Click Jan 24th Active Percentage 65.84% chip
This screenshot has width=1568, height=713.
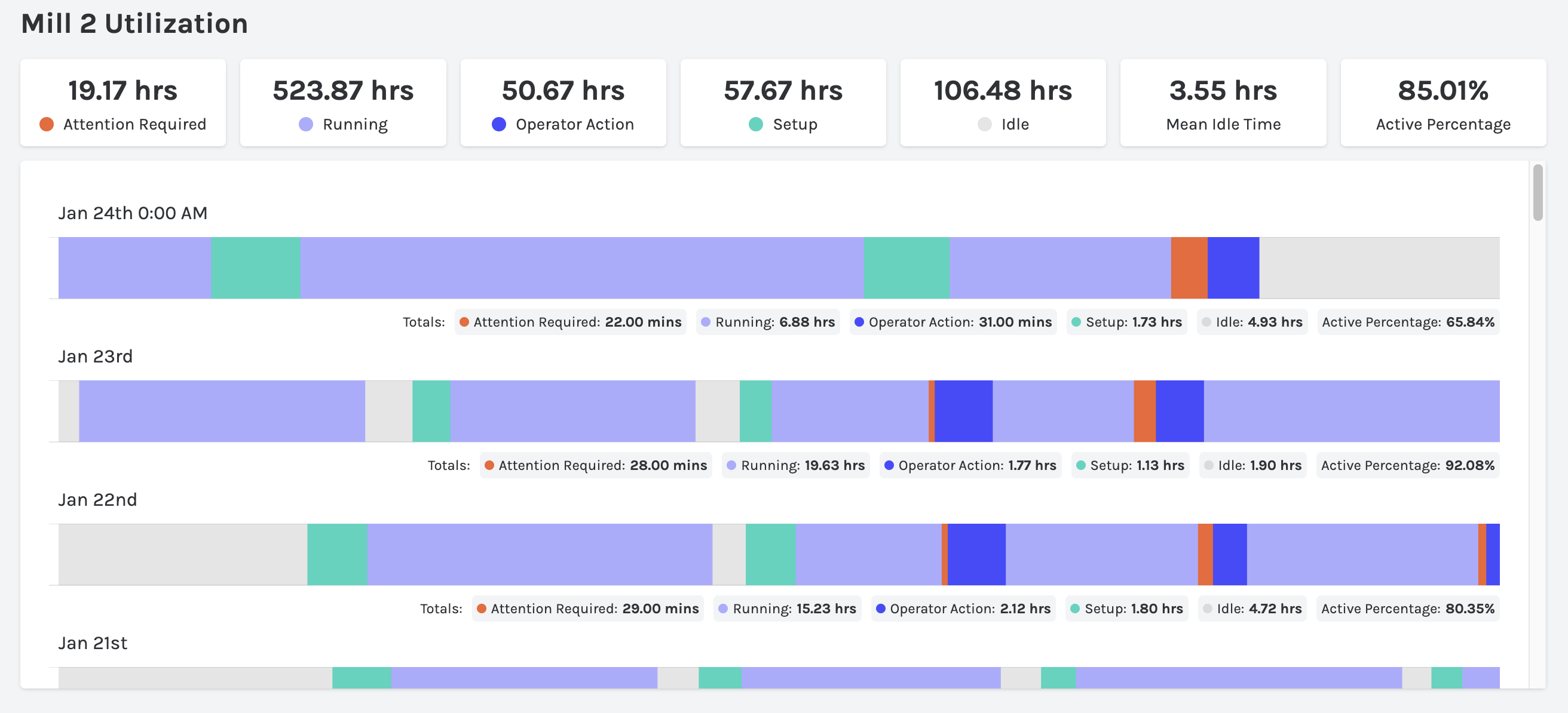click(1407, 322)
